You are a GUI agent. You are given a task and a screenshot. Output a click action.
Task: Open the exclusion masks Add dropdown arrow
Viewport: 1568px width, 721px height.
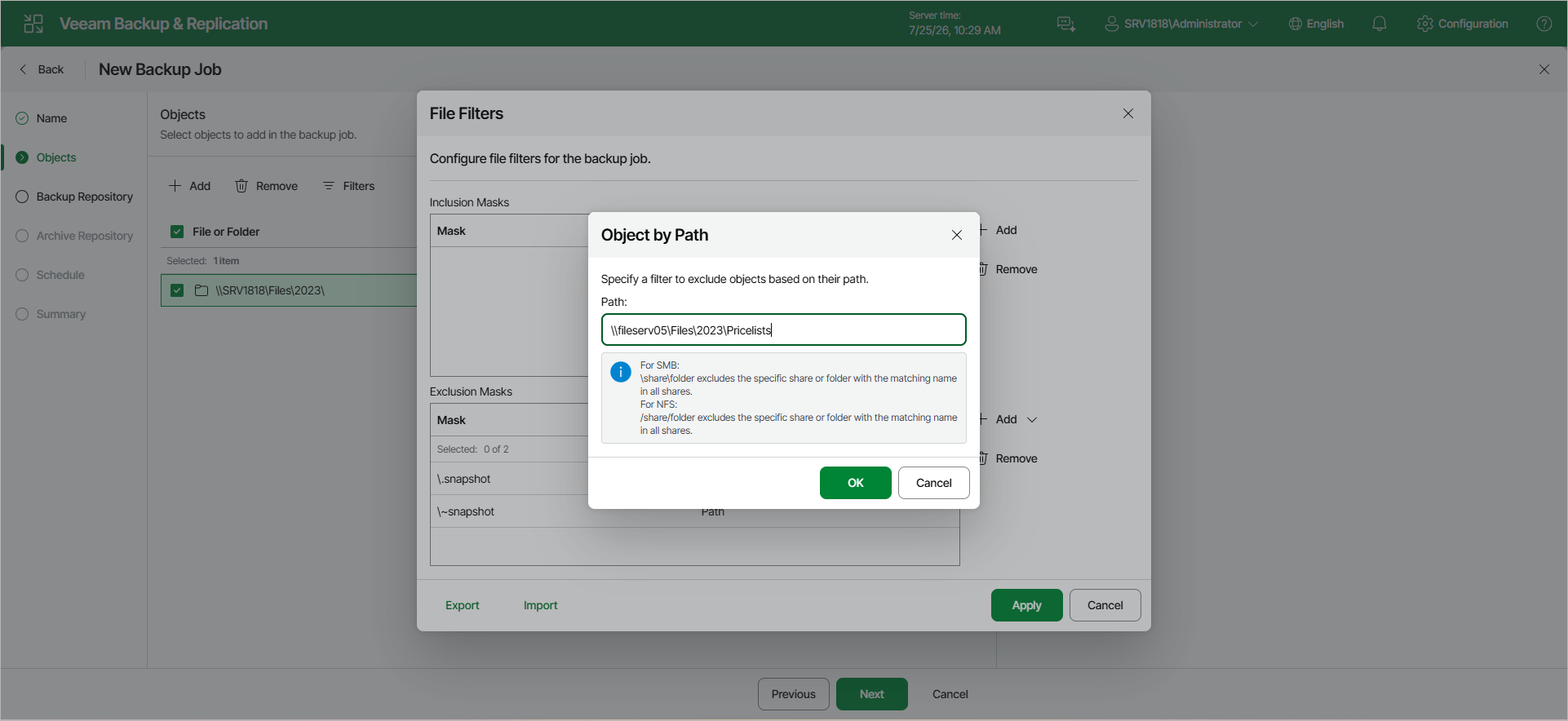tap(1032, 419)
